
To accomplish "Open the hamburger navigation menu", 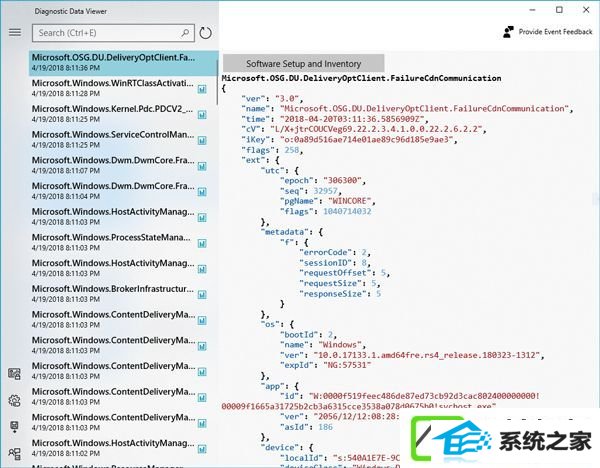I will 15,33.
